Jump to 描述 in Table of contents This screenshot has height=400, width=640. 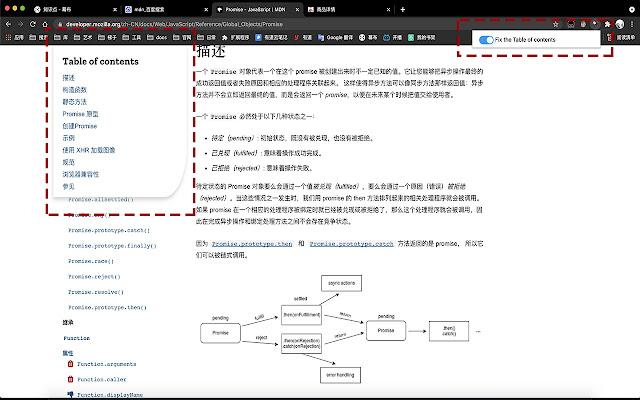(x=69, y=78)
